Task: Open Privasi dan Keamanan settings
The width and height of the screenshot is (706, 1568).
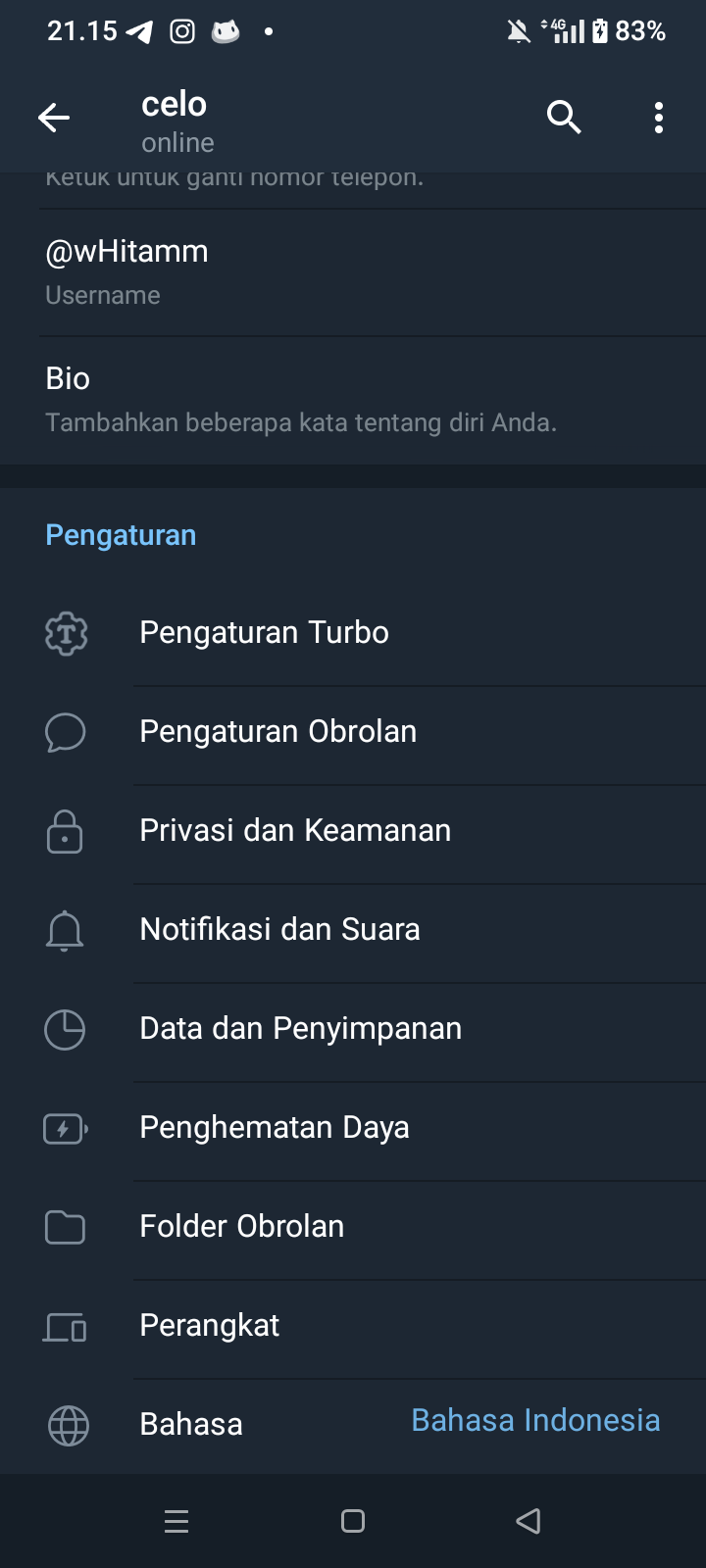Action: click(x=295, y=831)
